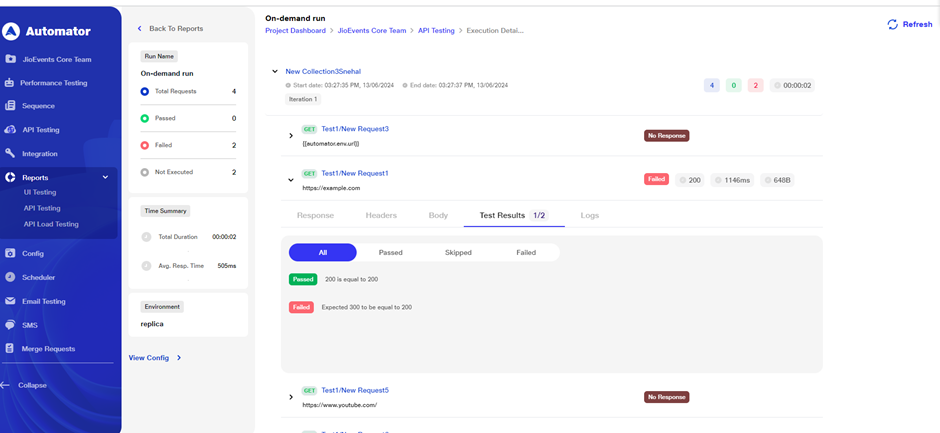Click the 00:00:02 duration badge

pos(792,86)
